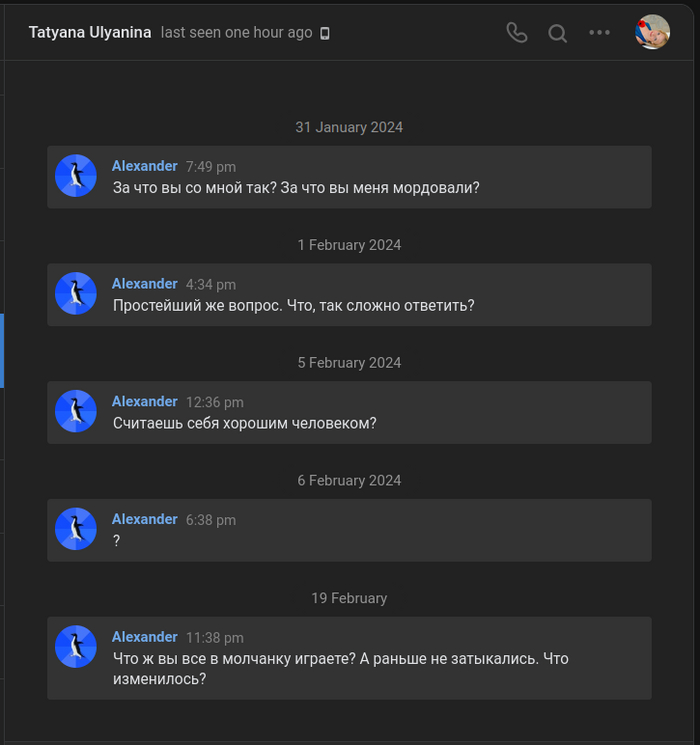Image resolution: width=700 pixels, height=745 pixels.
Task: Click Alexander's avatar on the 6:38 pm message
Action: tap(76, 529)
